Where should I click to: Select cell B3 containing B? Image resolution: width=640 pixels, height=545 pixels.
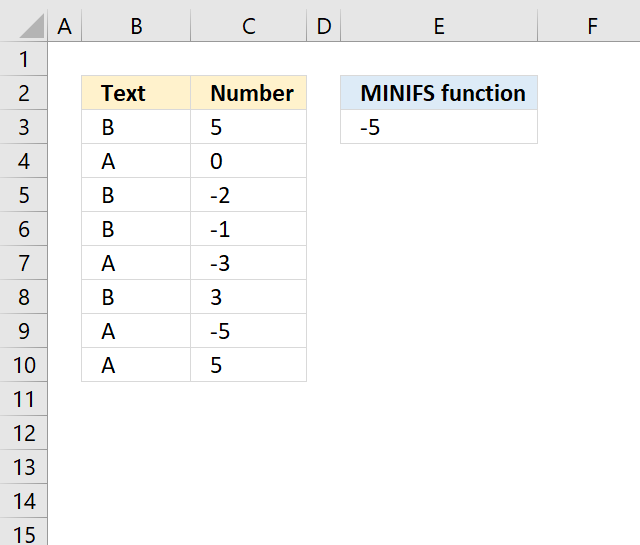136,127
